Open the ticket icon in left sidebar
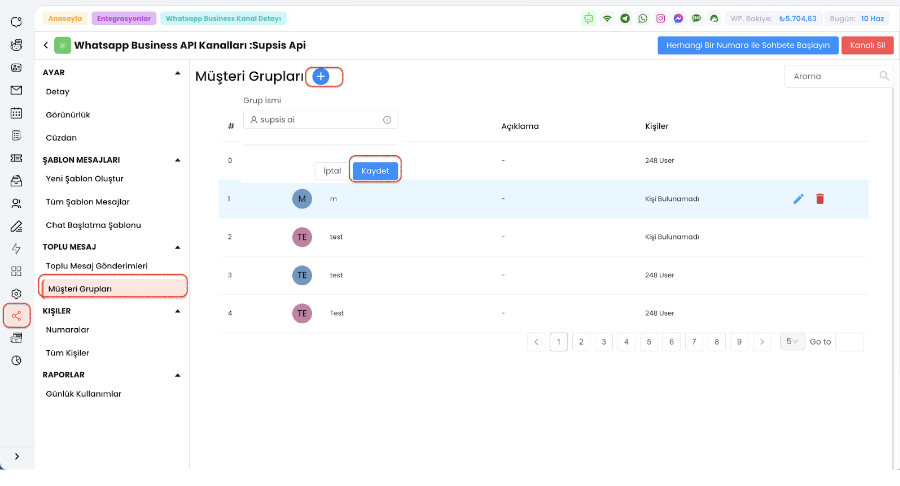This screenshot has height=486, width=900. click(16, 158)
